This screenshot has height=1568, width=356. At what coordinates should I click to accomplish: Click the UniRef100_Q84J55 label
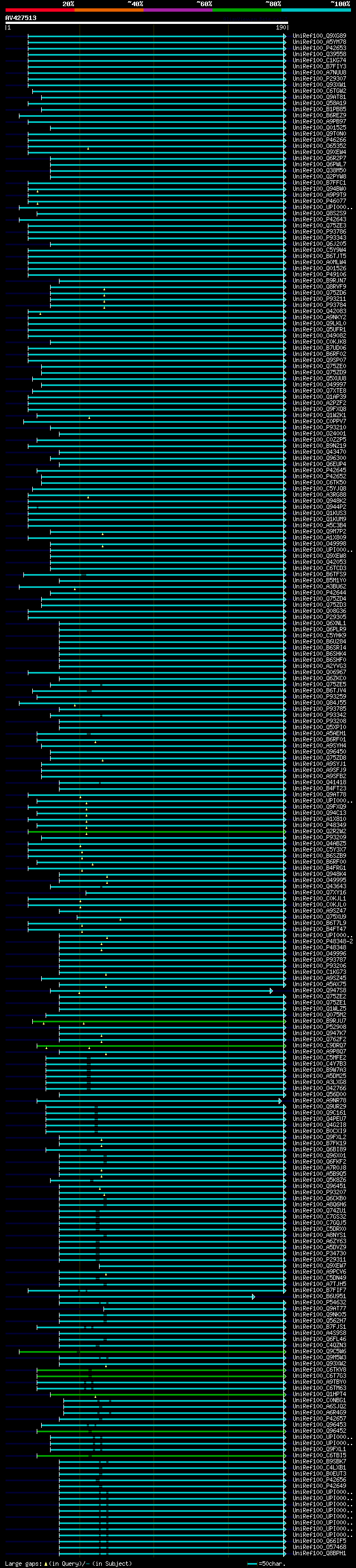319,703
